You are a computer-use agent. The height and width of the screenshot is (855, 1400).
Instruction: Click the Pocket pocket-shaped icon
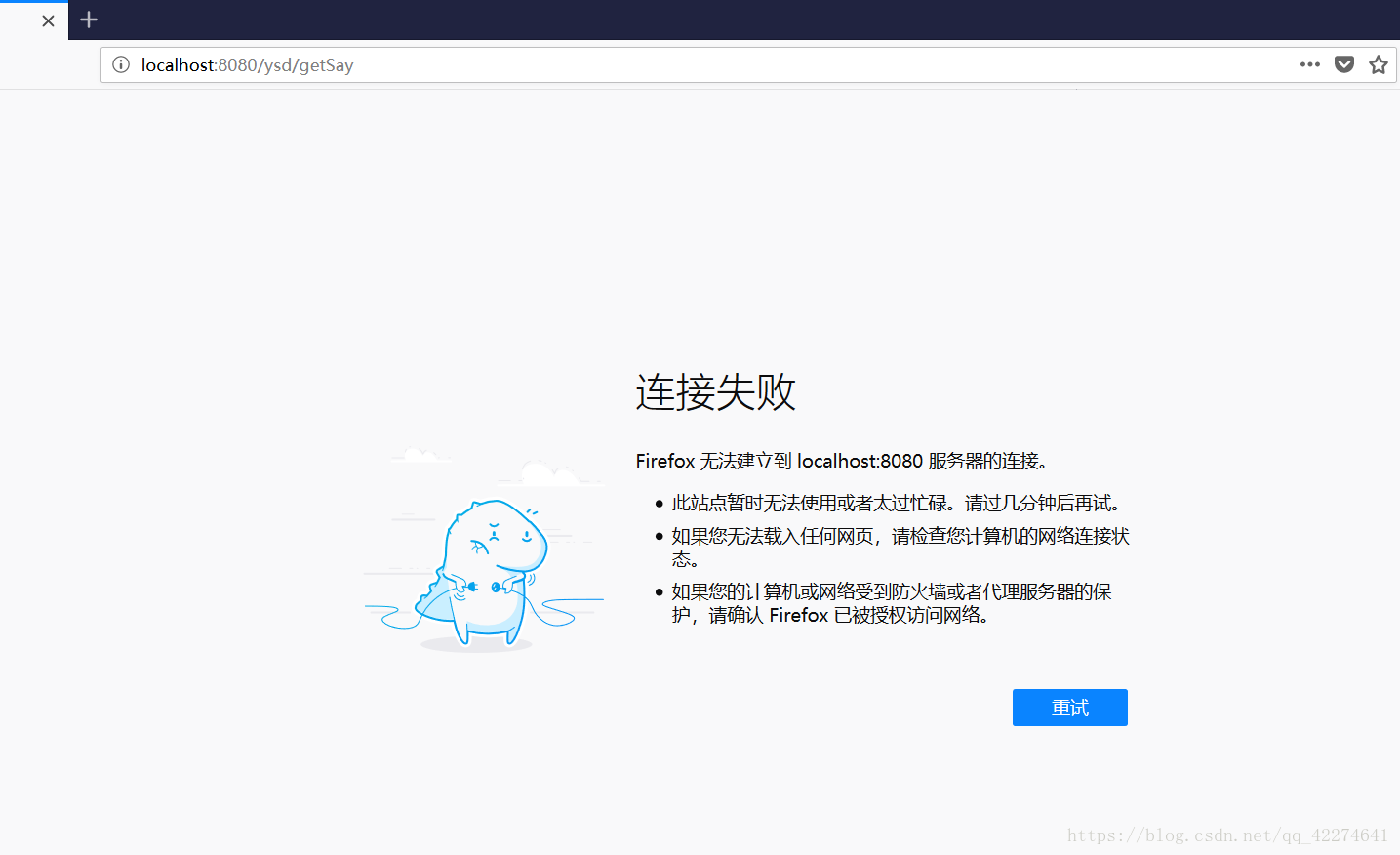[x=1343, y=64]
